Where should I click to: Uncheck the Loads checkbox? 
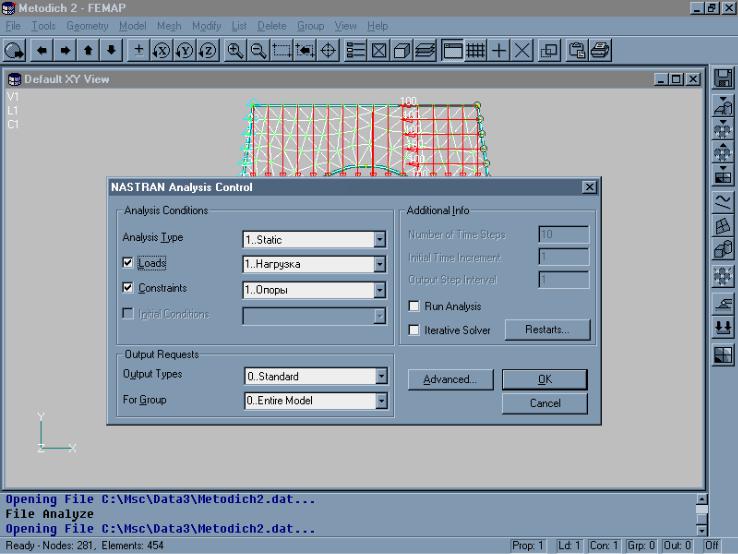tap(128, 262)
